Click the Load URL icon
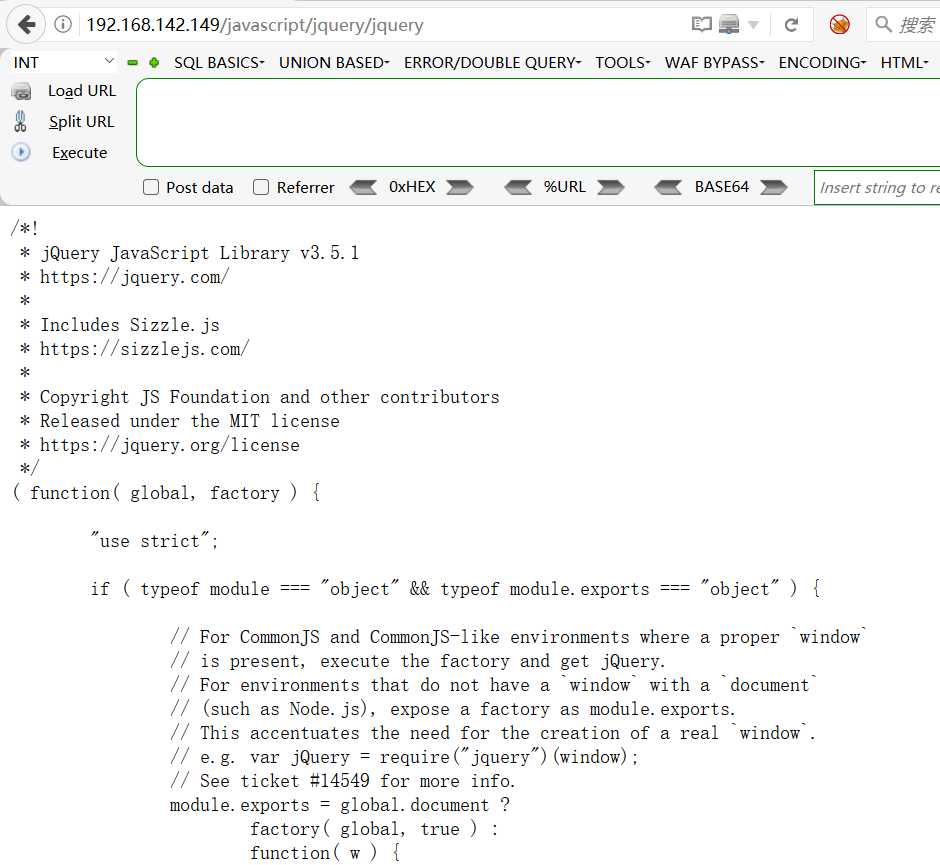 pos(21,90)
